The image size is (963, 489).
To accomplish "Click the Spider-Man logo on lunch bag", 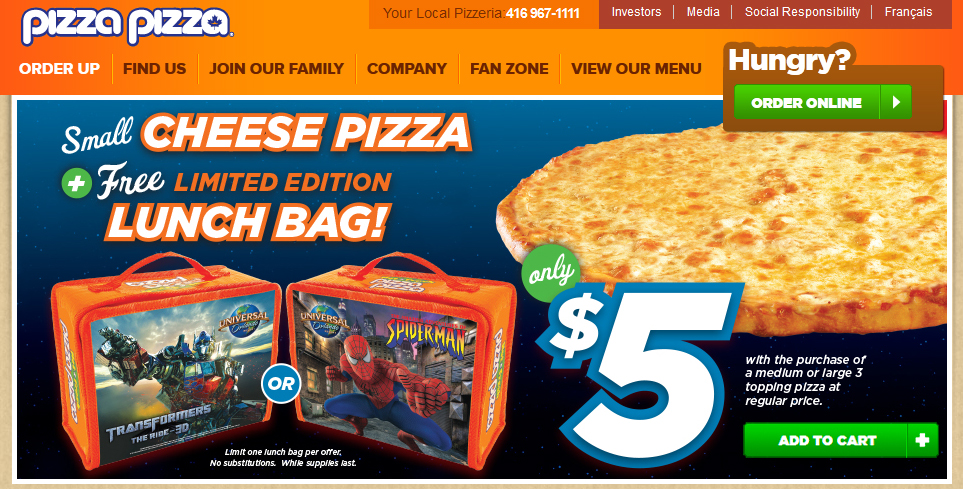I will point(425,337).
